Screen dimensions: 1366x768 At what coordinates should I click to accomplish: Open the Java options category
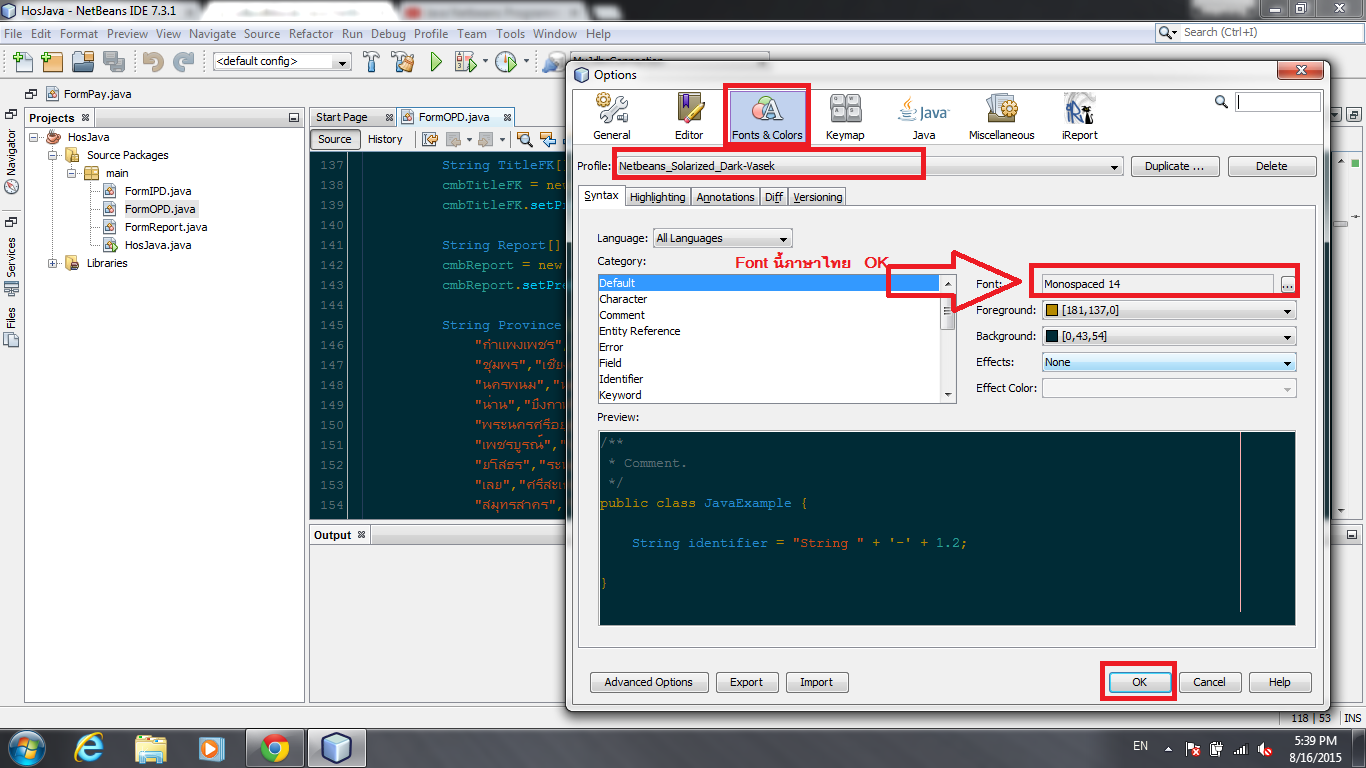coord(923,116)
